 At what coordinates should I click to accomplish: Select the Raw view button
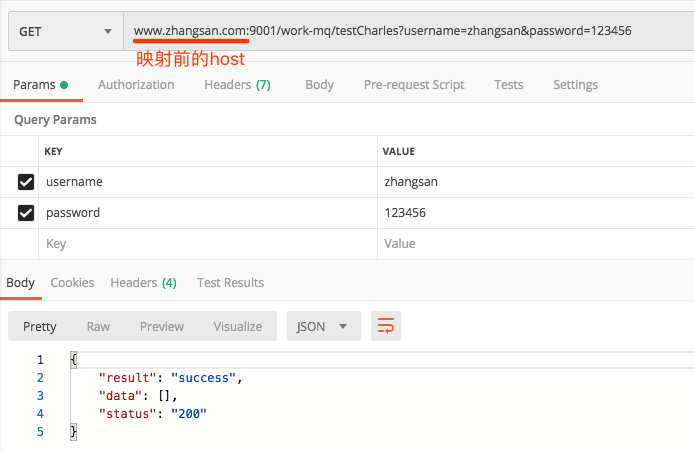coord(98,326)
